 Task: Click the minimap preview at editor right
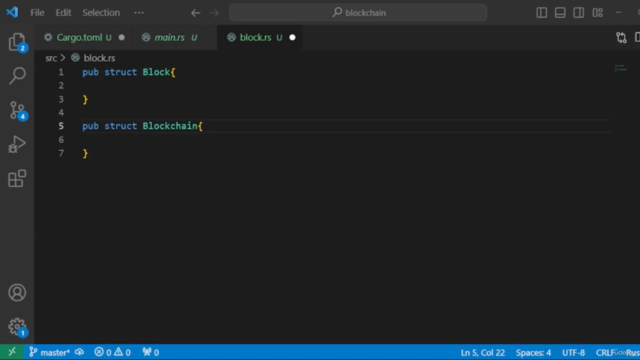[x=620, y=69]
